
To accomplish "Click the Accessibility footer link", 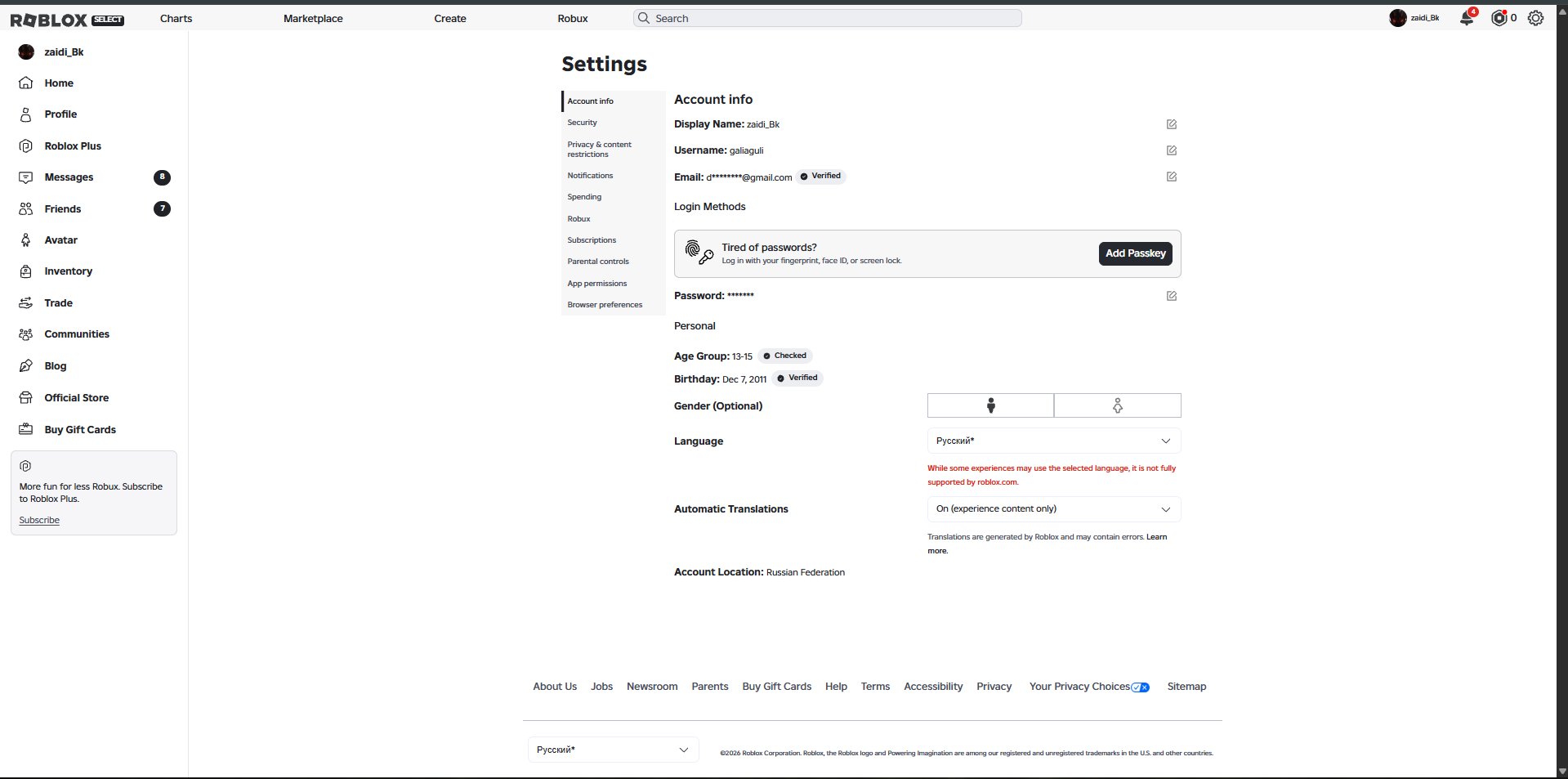I will pos(933,687).
